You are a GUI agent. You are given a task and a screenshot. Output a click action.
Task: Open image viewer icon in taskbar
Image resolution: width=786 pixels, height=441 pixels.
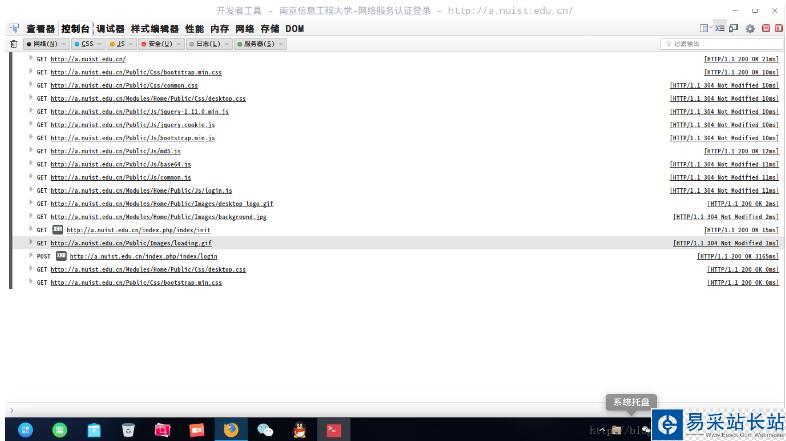point(162,430)
